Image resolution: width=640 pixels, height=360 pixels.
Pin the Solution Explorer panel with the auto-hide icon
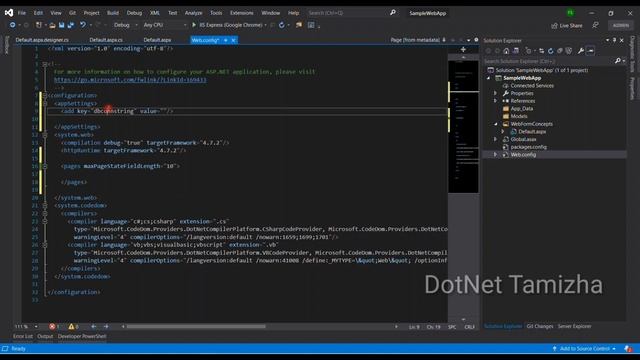point(614,40)
